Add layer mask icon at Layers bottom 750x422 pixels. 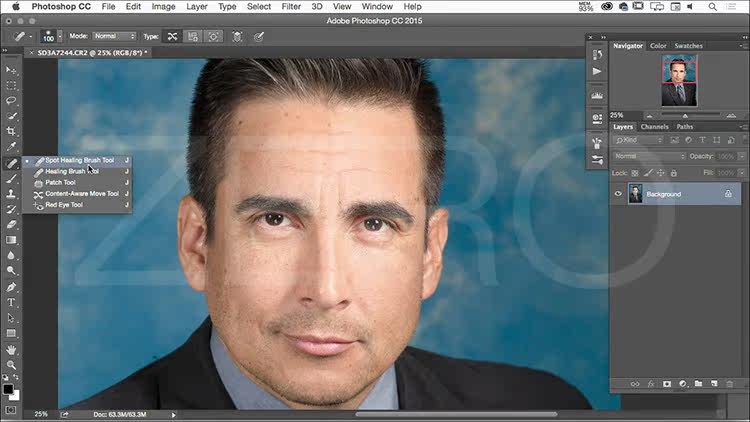coord(667,384)
